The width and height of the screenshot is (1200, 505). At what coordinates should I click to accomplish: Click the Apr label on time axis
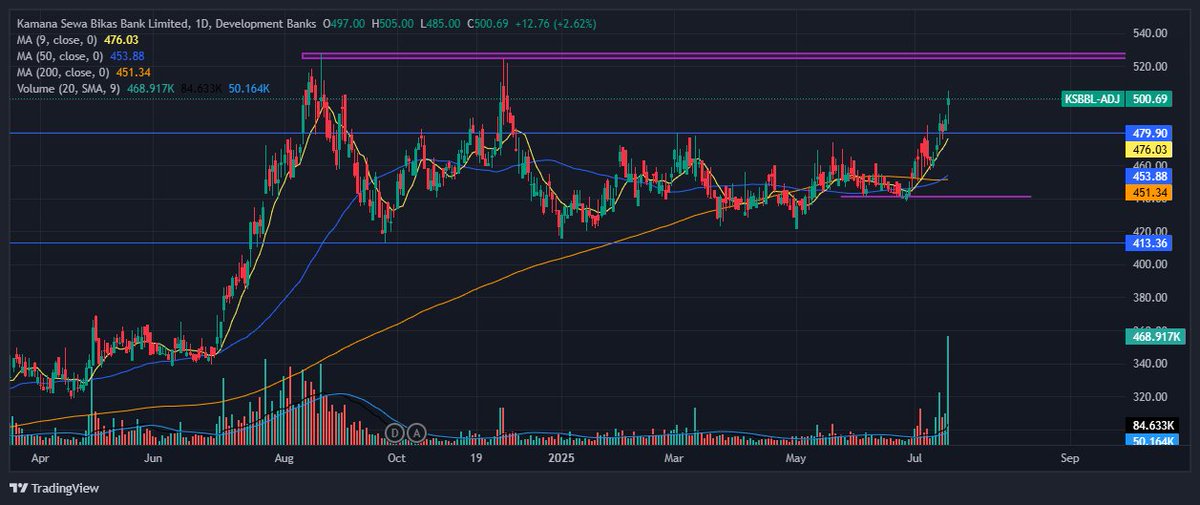[x=40, y=458]
